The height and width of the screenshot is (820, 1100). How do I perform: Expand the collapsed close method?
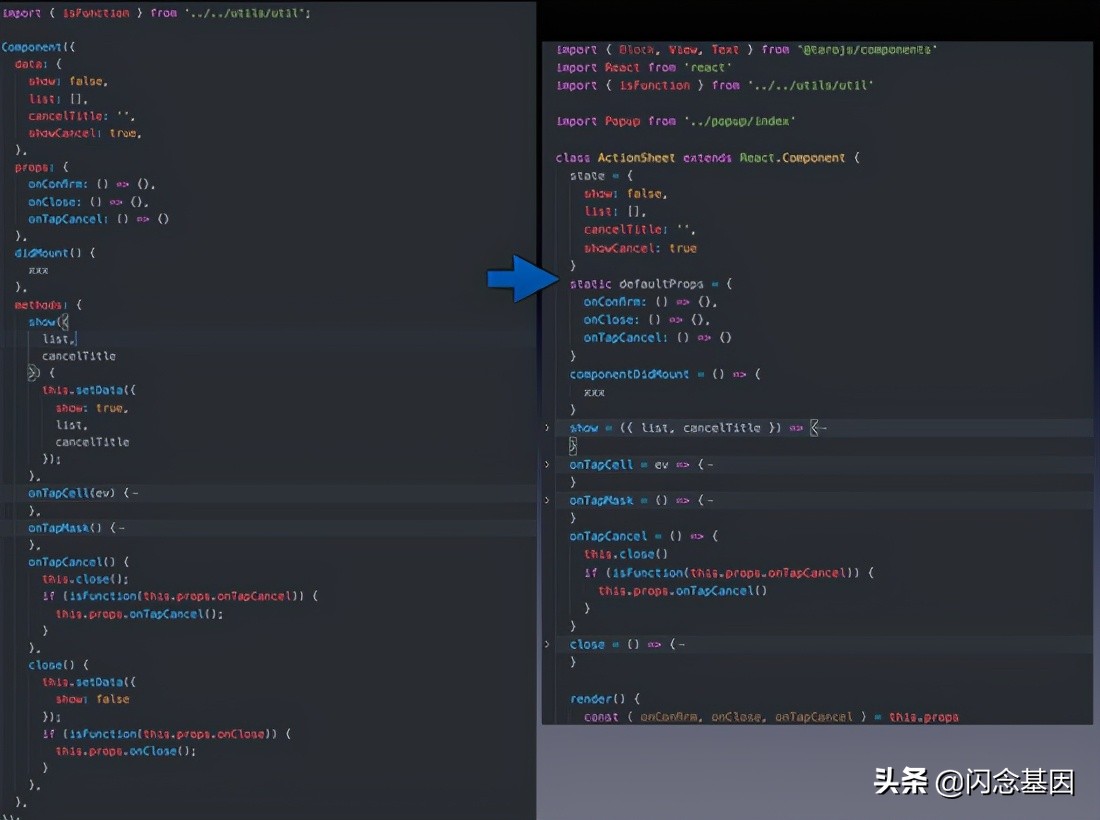click(546, 644)
